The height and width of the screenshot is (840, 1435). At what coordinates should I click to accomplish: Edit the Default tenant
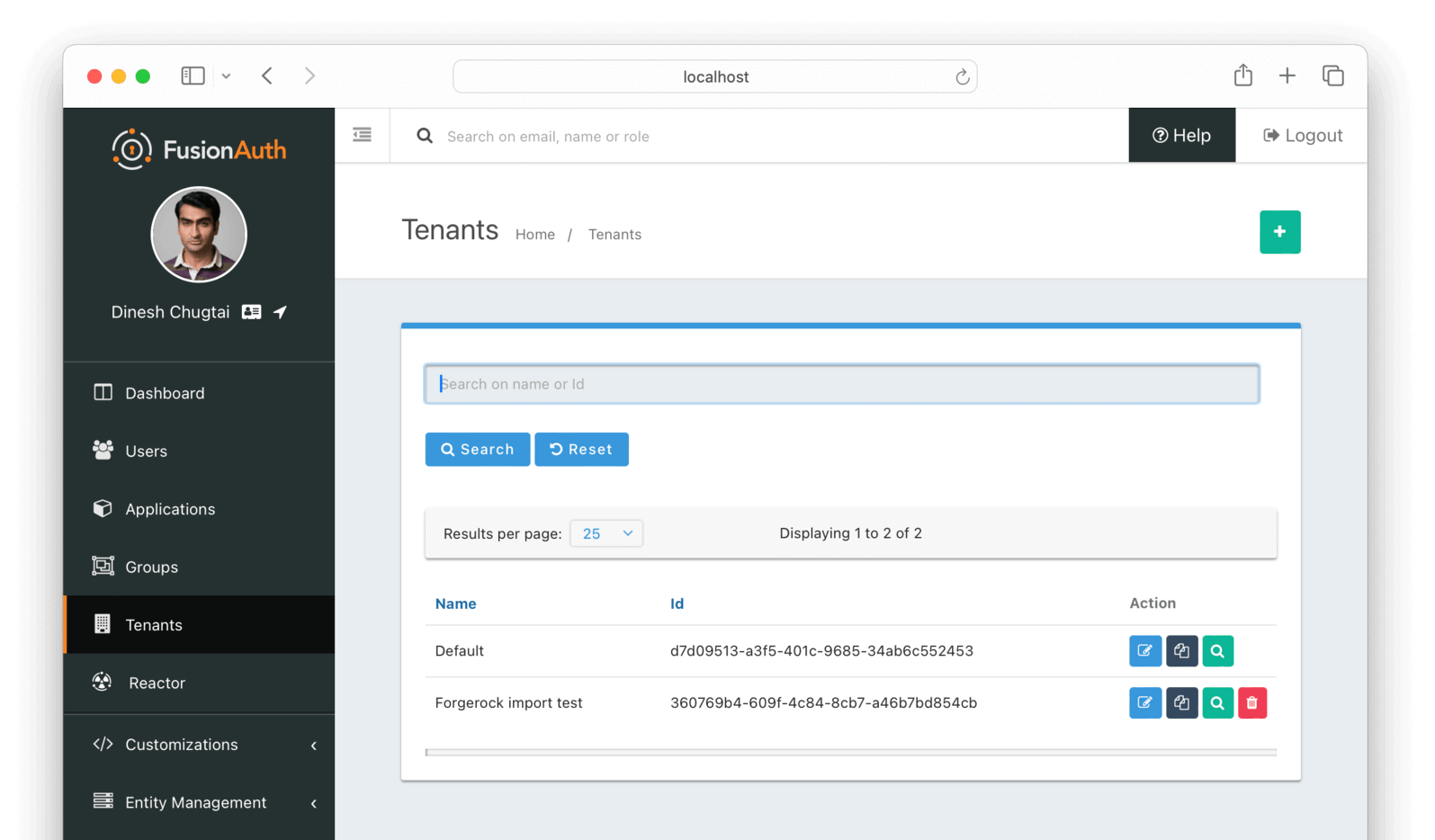click(1145, 651)
